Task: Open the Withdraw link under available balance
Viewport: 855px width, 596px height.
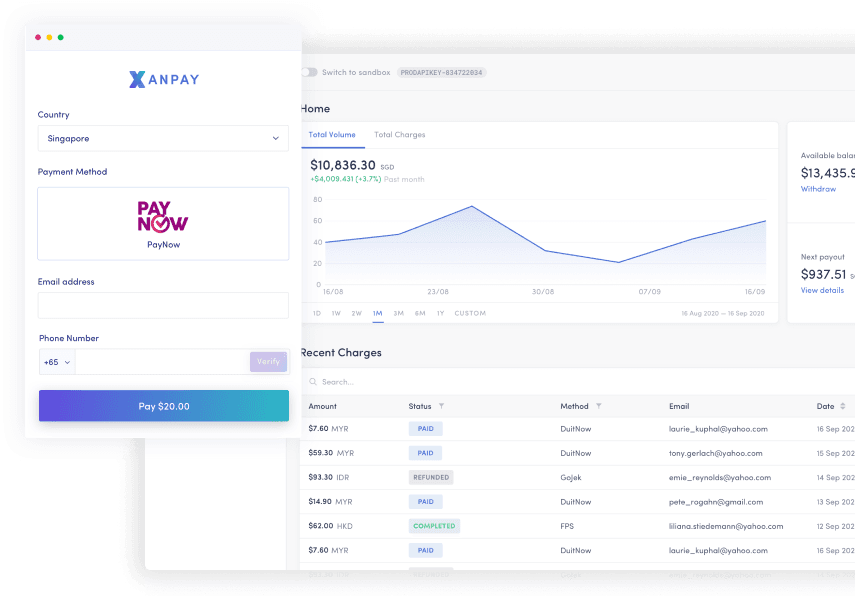Action: click(x=818, y=189)
